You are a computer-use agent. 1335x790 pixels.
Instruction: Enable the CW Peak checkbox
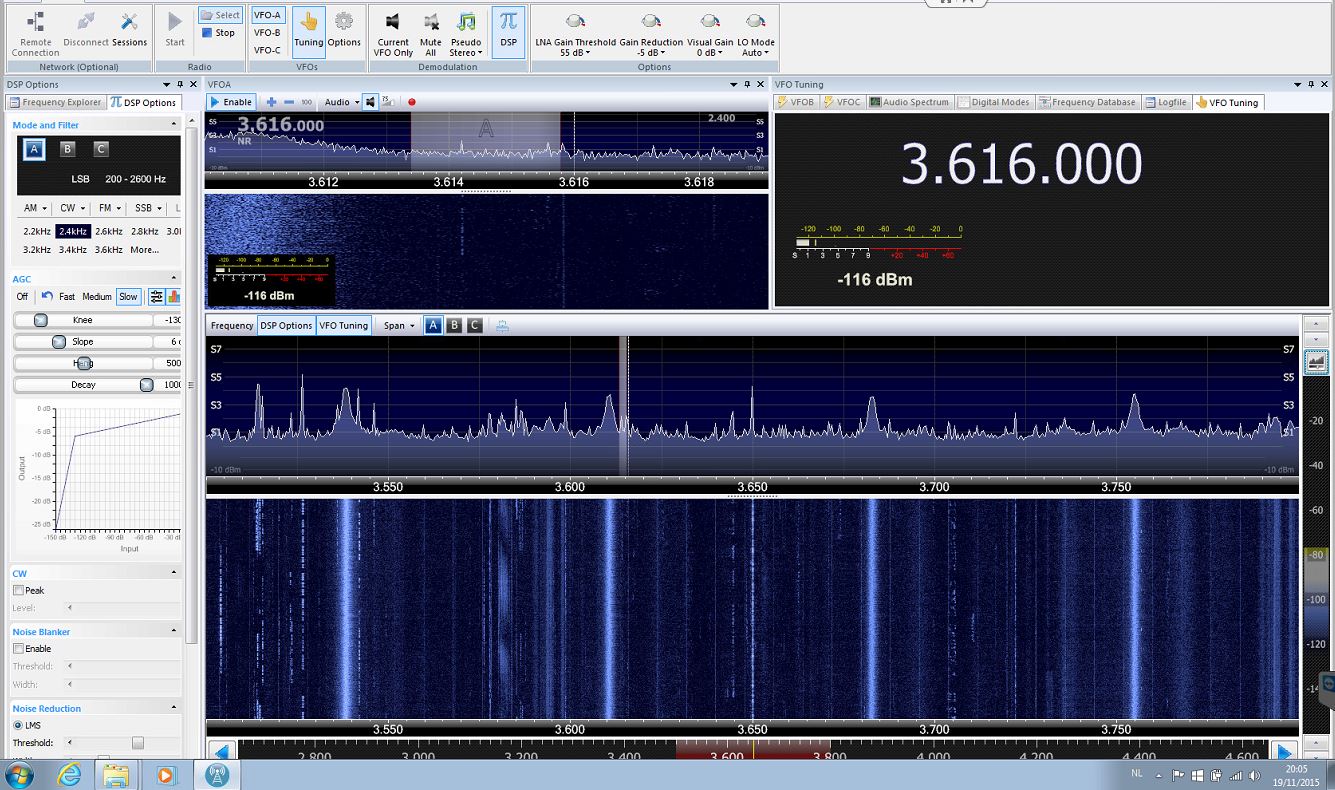pos(18,591)
